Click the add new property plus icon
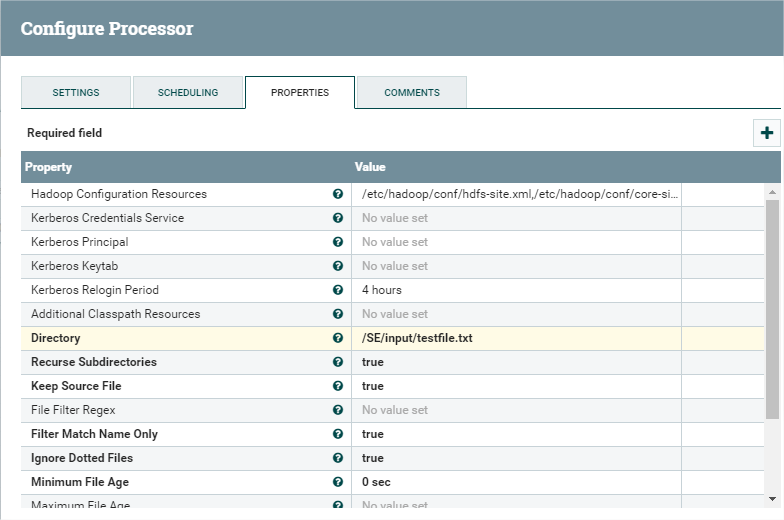The height and width of the screenshot is (520, 784). 767,133
